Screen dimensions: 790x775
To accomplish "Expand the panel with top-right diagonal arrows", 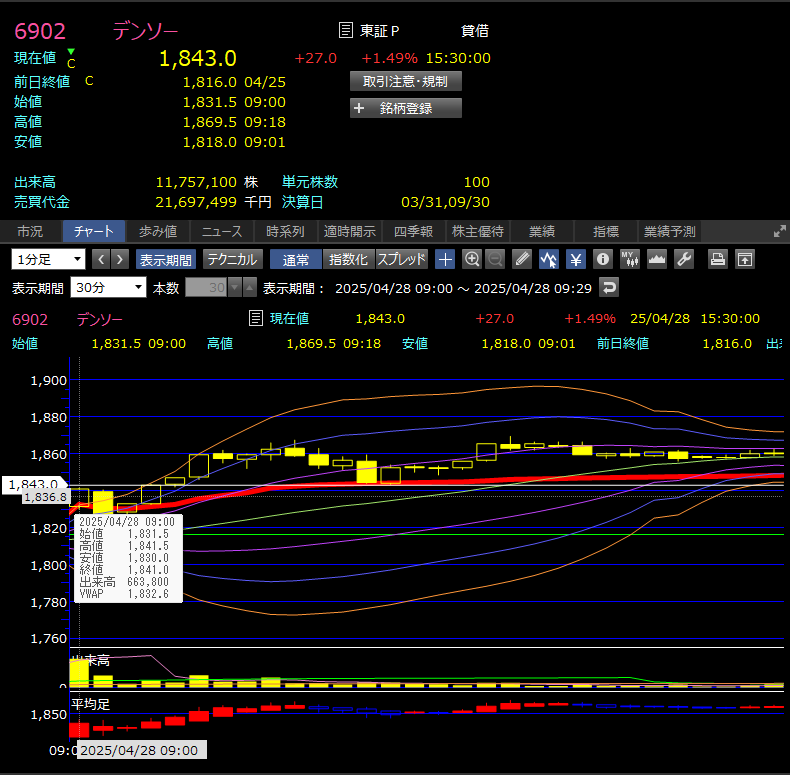I will click(780, 231).
